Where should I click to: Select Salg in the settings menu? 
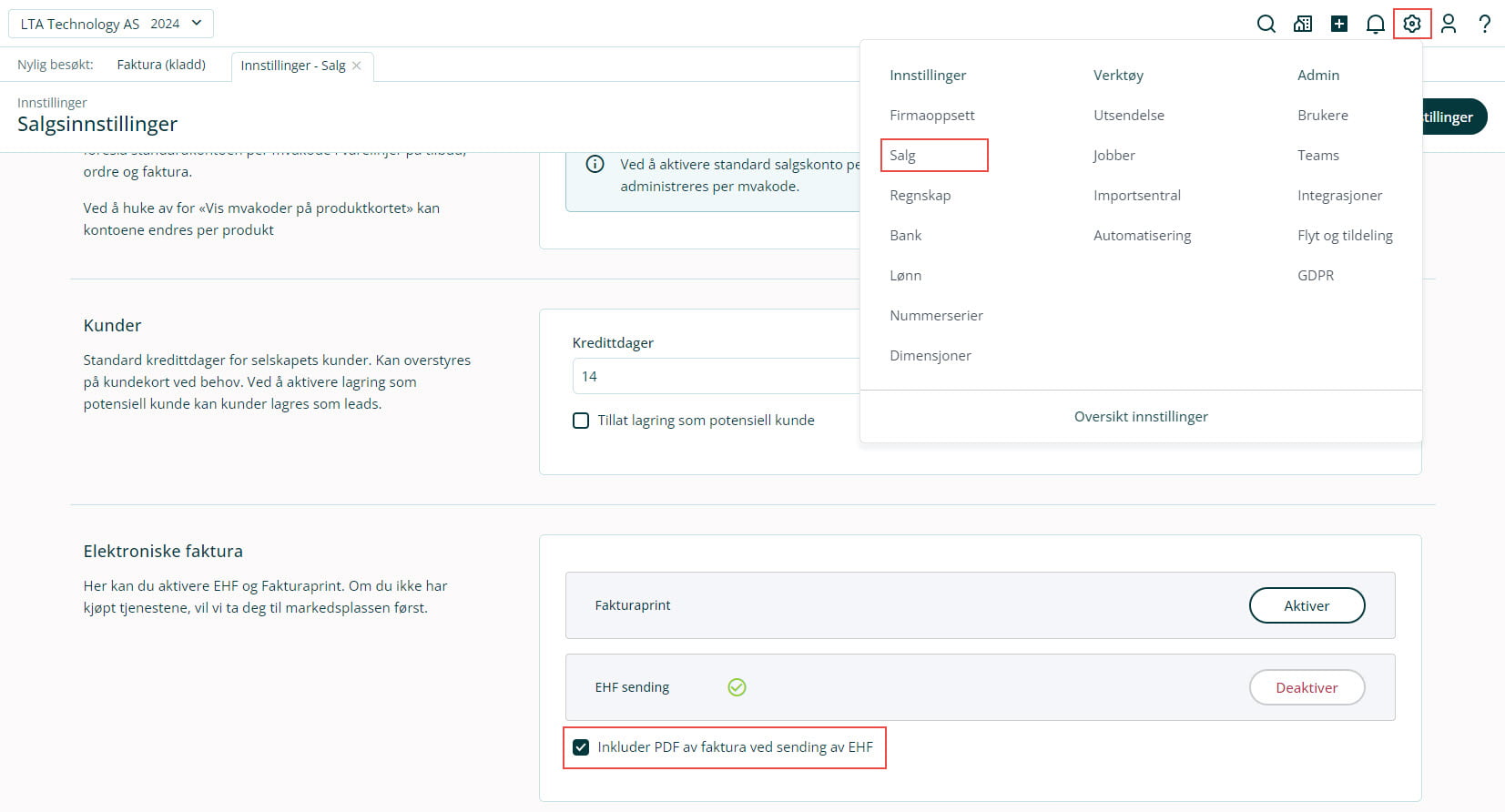[903, 156]
